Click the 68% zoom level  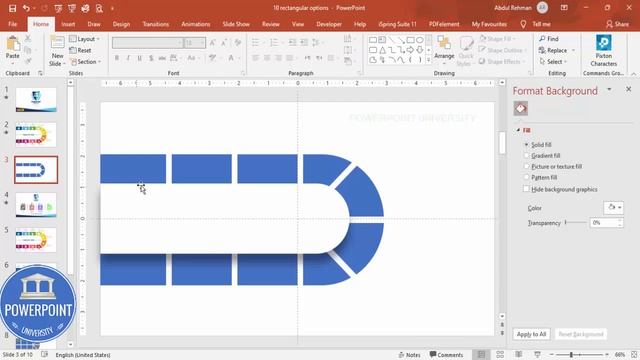[620, 355]
